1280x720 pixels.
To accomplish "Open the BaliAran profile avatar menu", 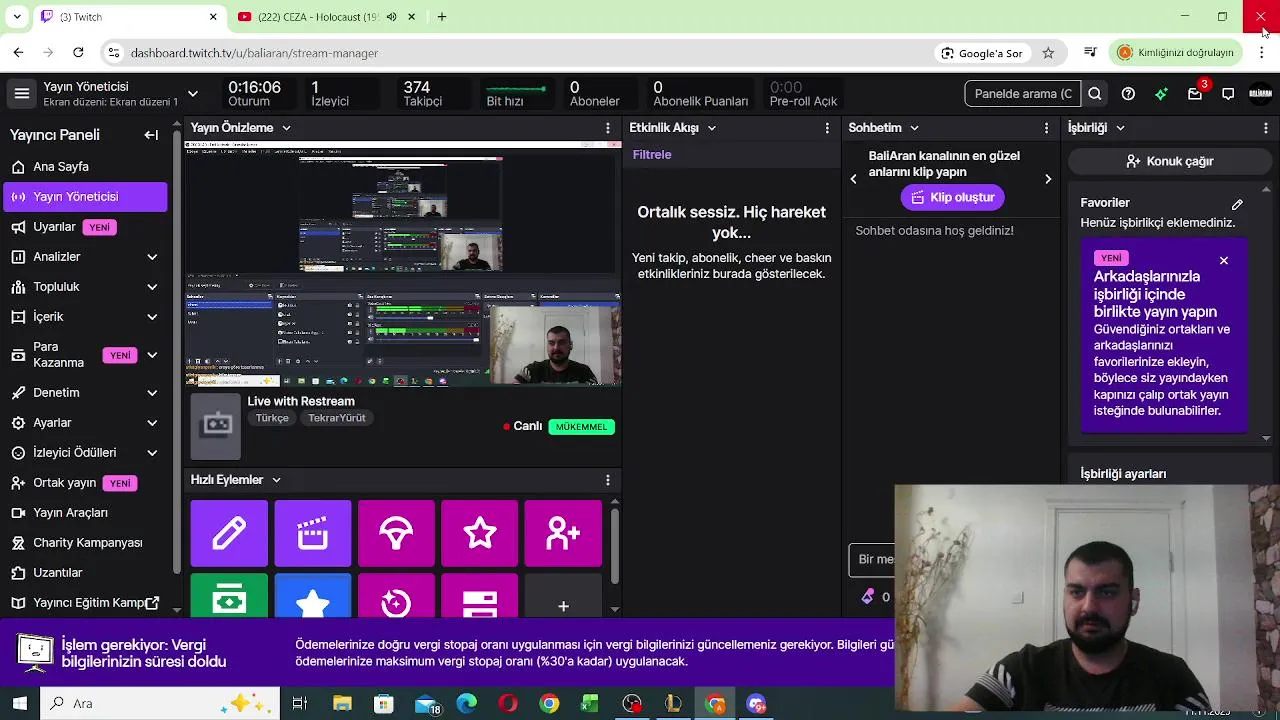I will pyautogui.click(x=1260, y=94).
